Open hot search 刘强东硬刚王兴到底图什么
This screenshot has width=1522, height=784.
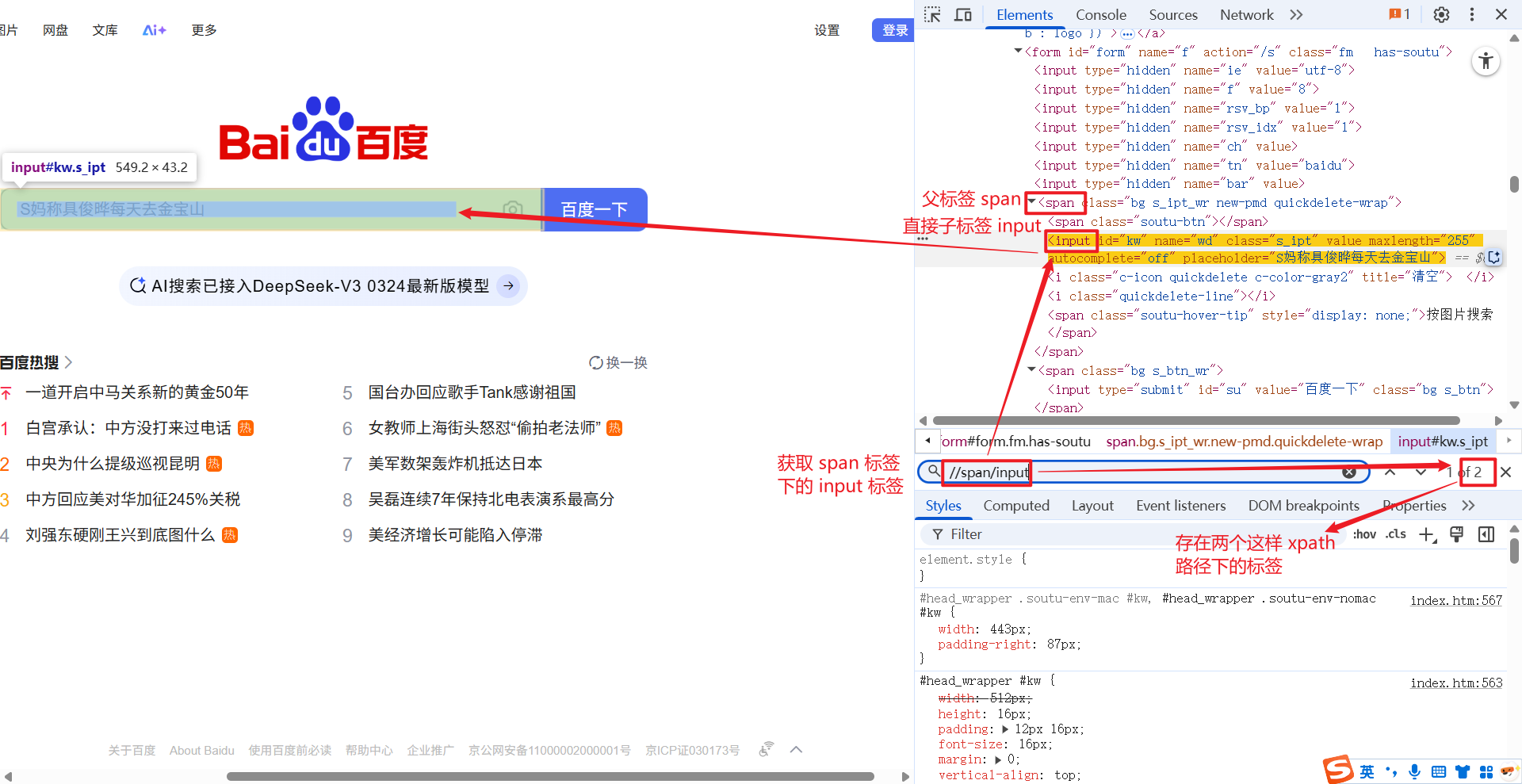(x=120, y=535)
